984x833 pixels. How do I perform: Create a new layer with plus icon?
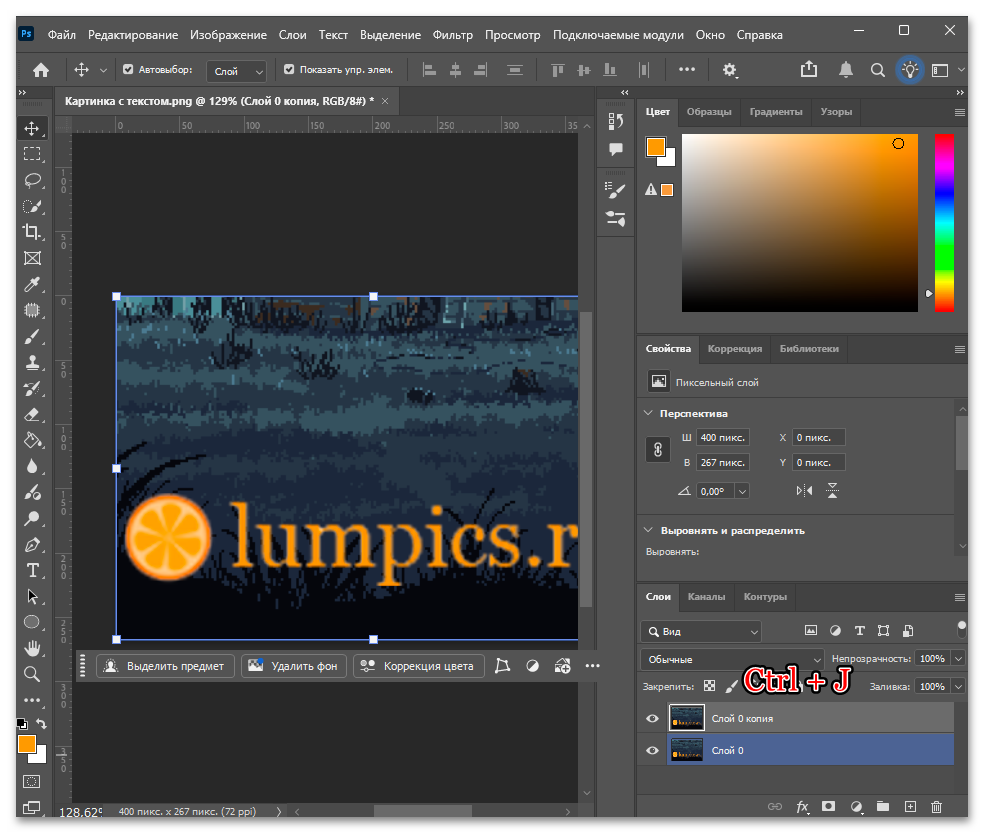pos(910,807)
